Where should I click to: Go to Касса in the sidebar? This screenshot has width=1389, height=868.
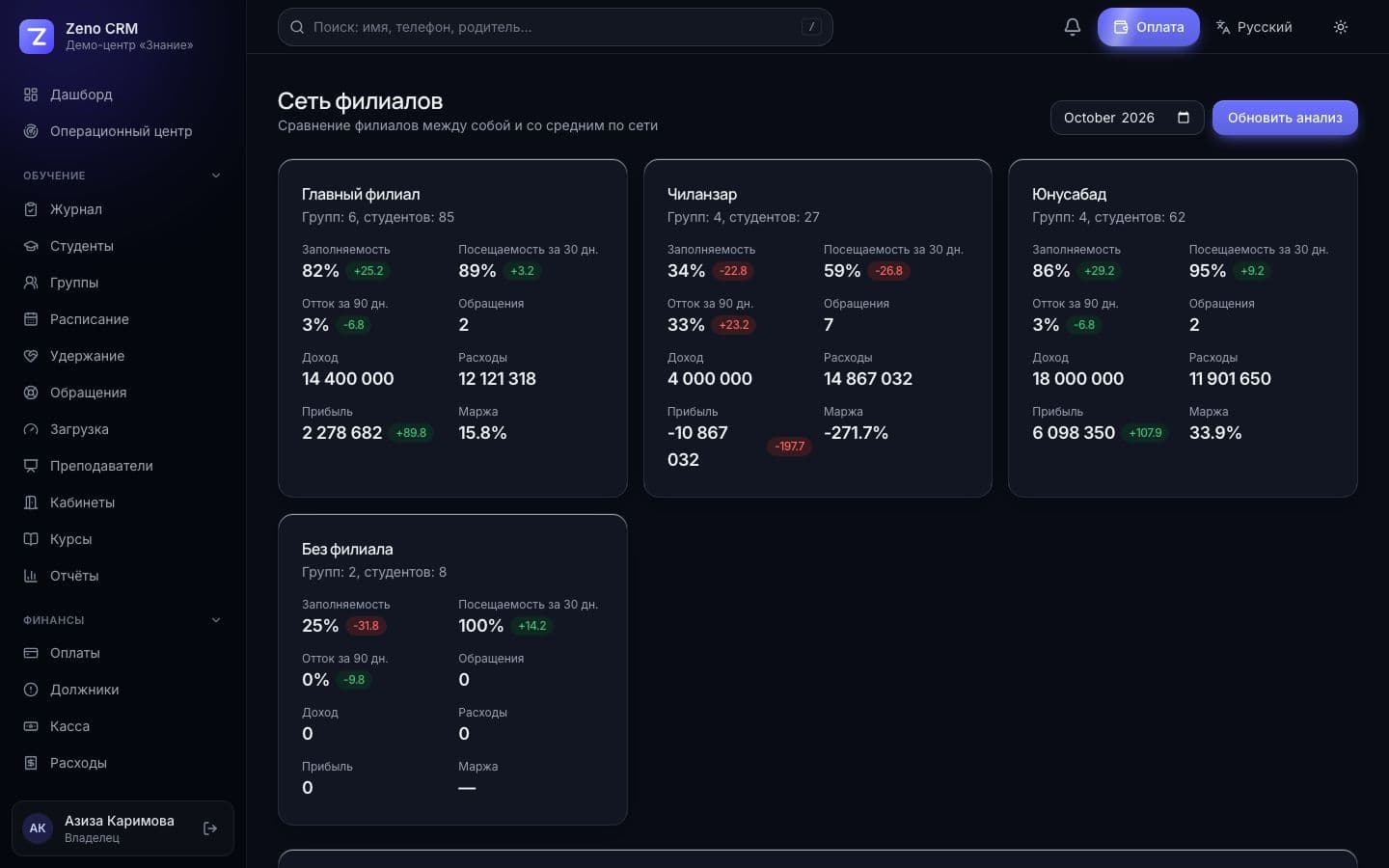(123, 726)
